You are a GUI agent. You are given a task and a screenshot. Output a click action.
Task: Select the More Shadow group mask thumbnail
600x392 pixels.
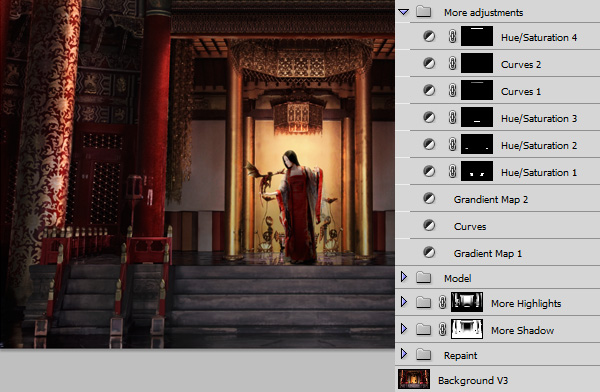click(467, 329)
